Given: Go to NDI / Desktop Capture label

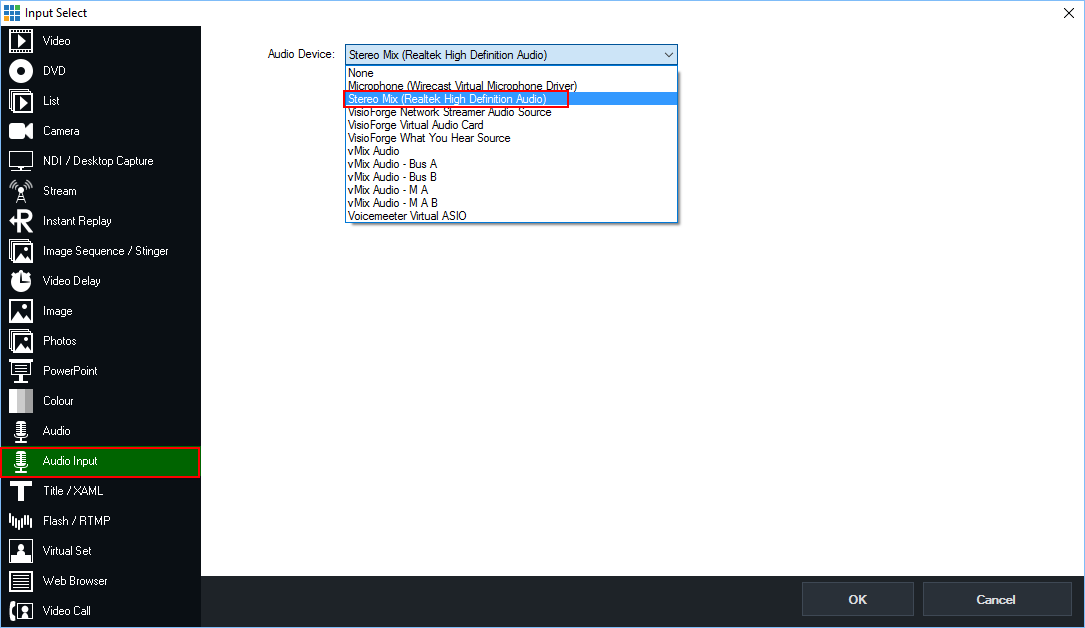Looking at the screenshot, I should (98, 160).
